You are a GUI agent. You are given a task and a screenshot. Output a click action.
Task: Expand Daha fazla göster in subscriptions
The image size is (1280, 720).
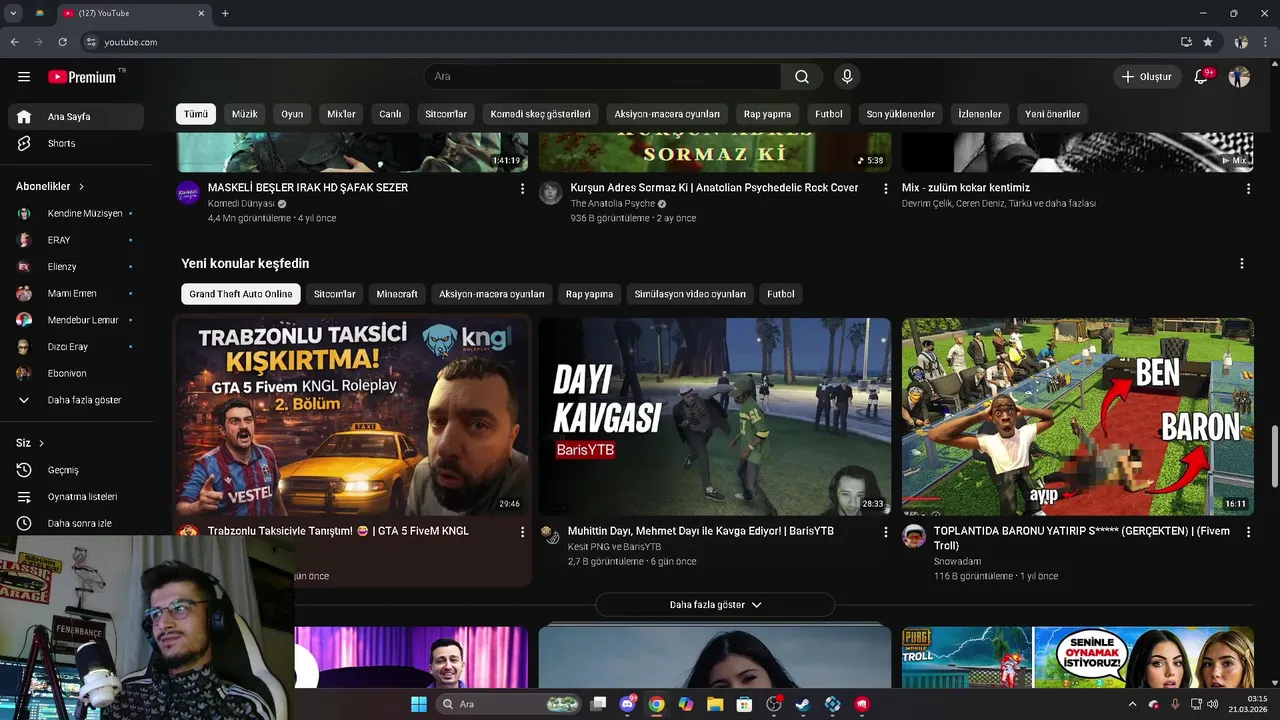click(x=76, y=400)
